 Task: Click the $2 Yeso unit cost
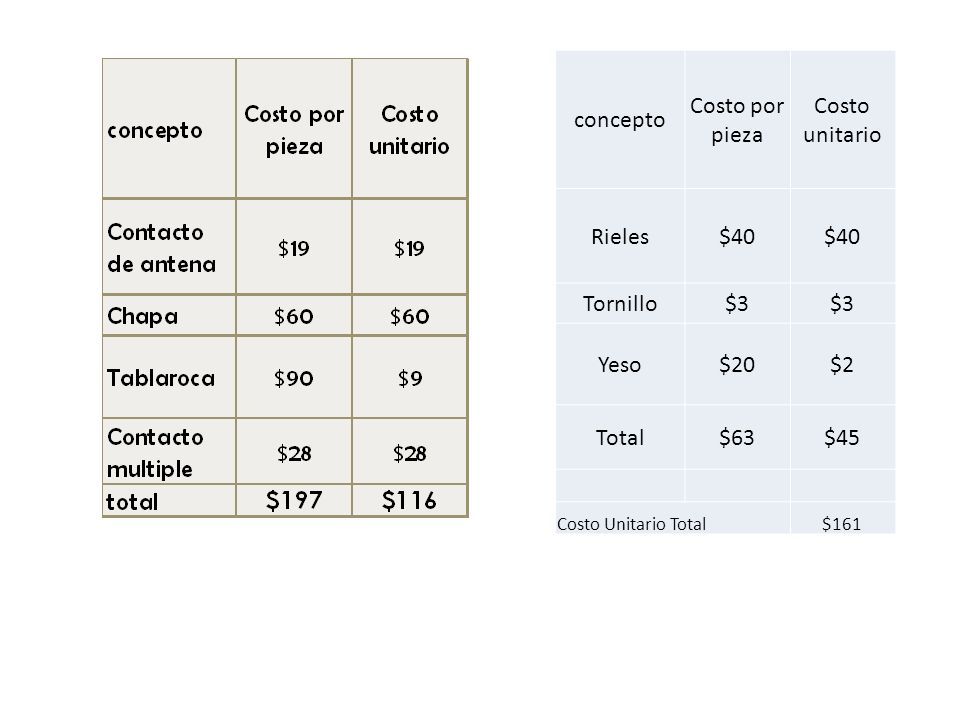(842, 364)
